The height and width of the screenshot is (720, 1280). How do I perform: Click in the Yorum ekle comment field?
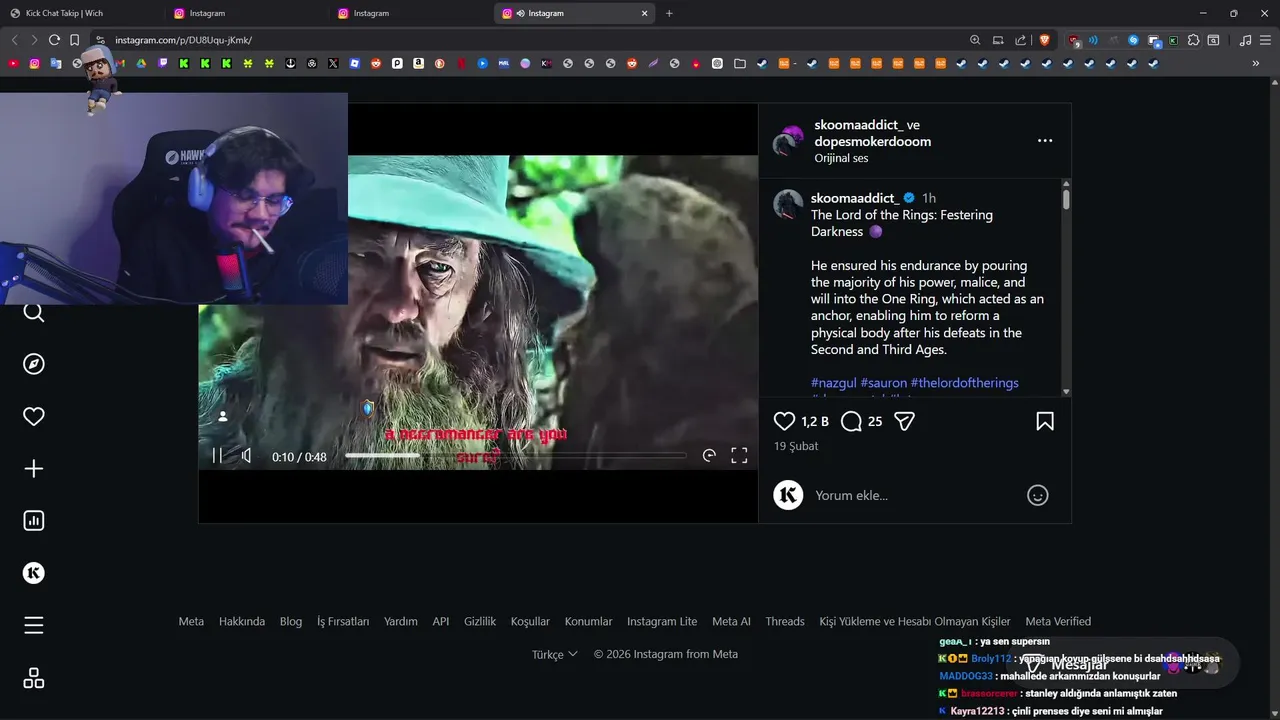[x=915, y=495]
